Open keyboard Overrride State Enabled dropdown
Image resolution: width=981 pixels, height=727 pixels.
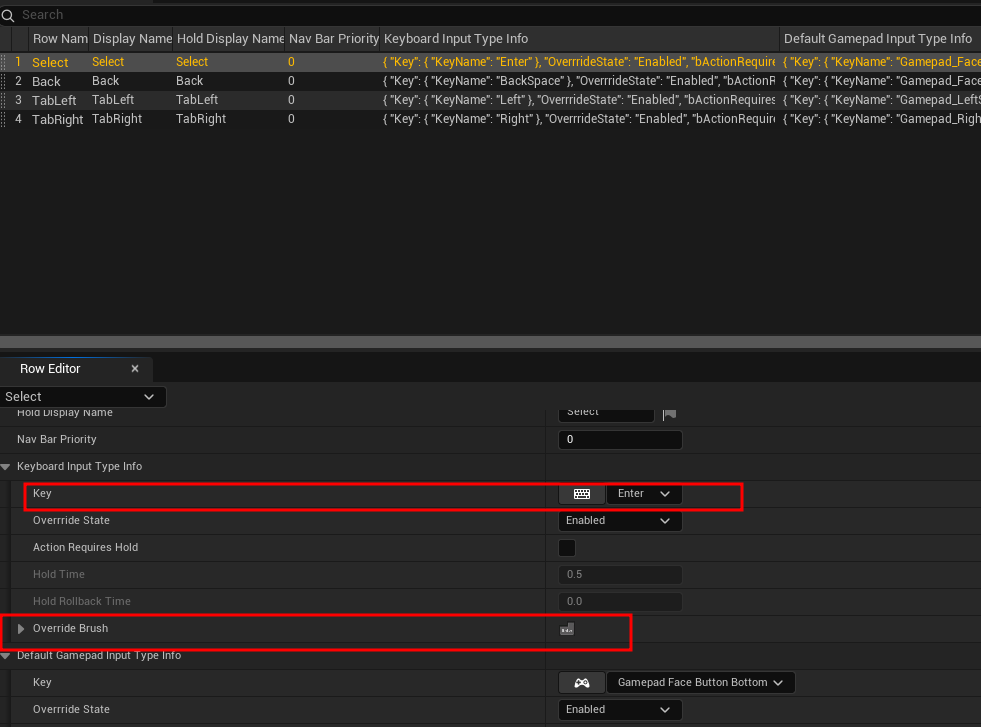pos(619,521)
